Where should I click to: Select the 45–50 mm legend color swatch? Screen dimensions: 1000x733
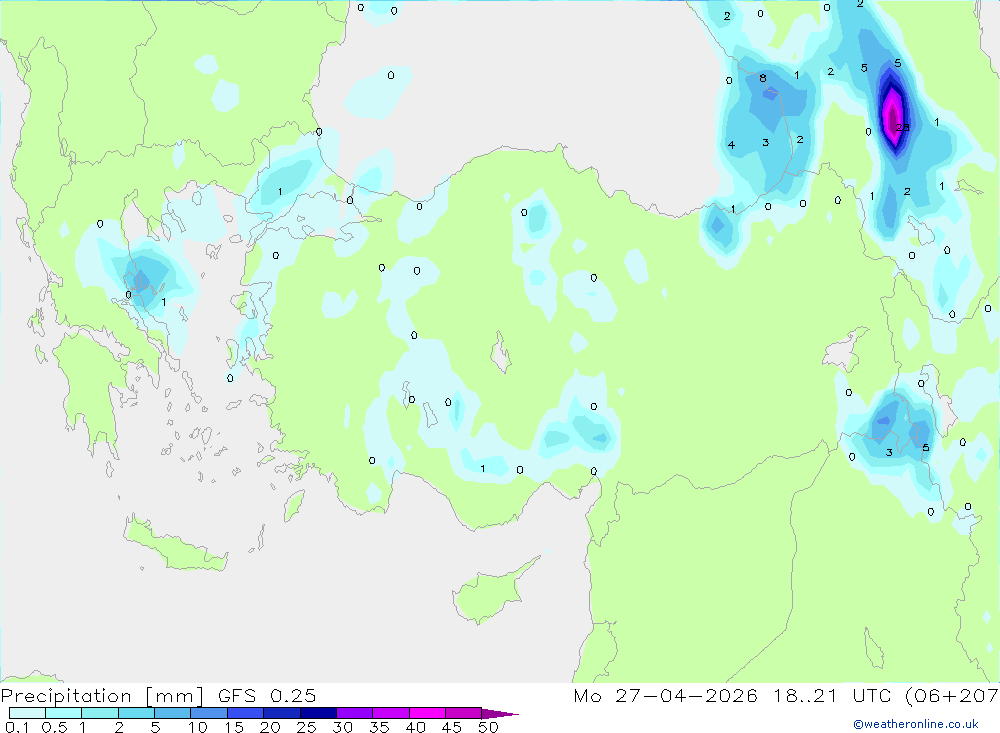tap(464, 713)
